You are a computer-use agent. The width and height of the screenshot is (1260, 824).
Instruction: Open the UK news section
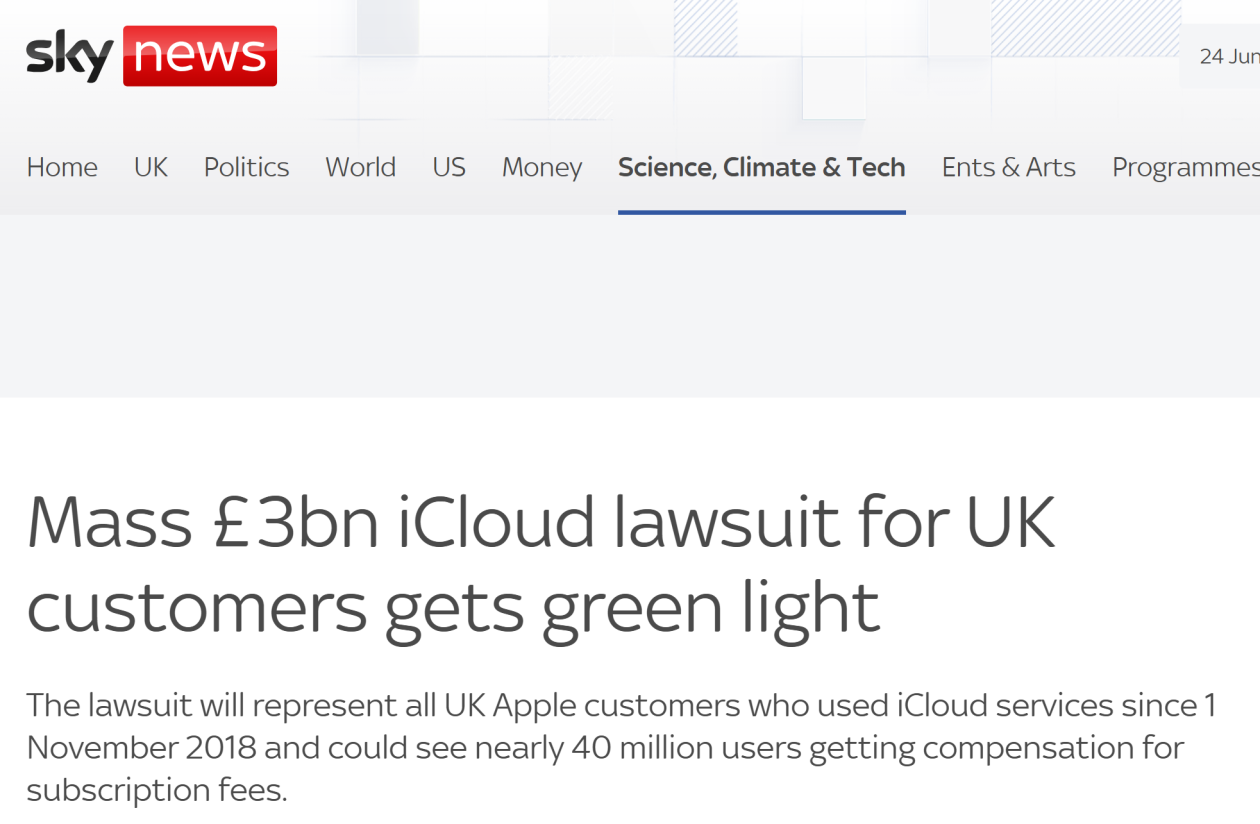(x=151, y=167)
